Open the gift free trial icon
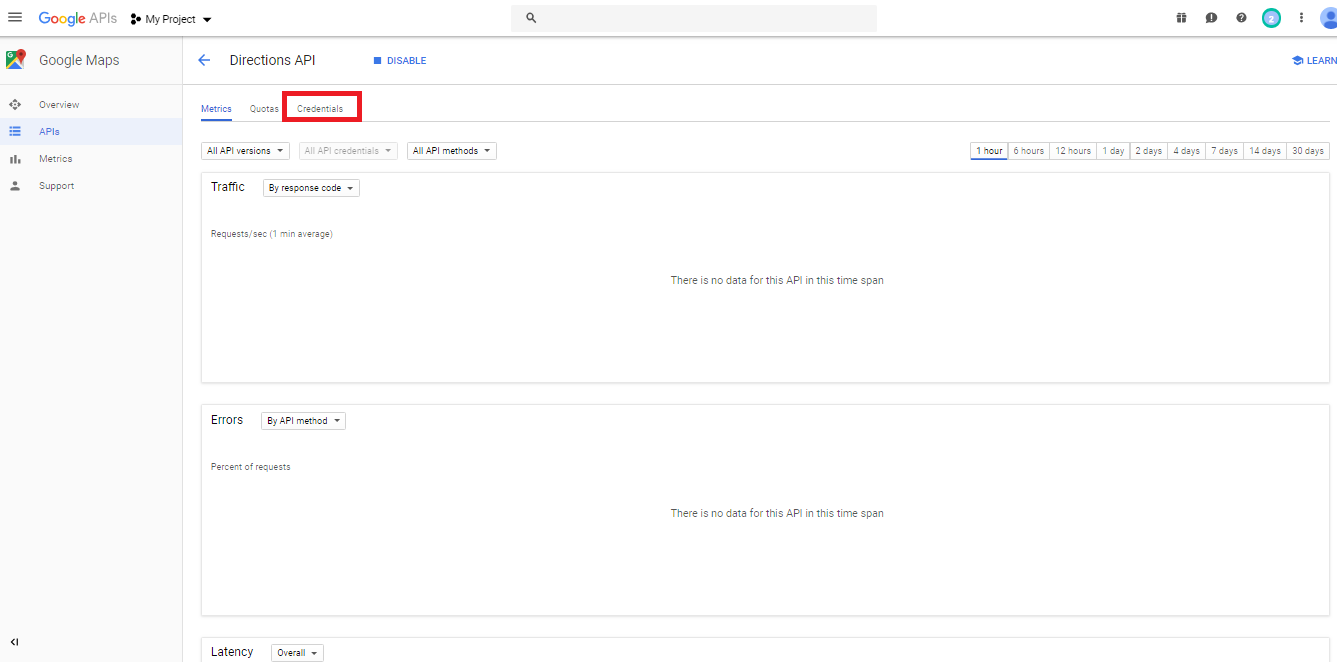This screenshot has width=1337, height=662. point(1181,18)
